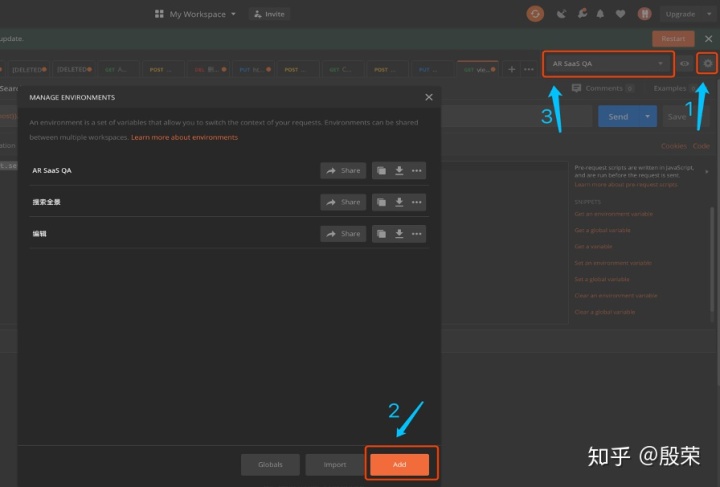Open the manage environments gear icon
Viewport: 720px width, 487px height.
[707, 63]
